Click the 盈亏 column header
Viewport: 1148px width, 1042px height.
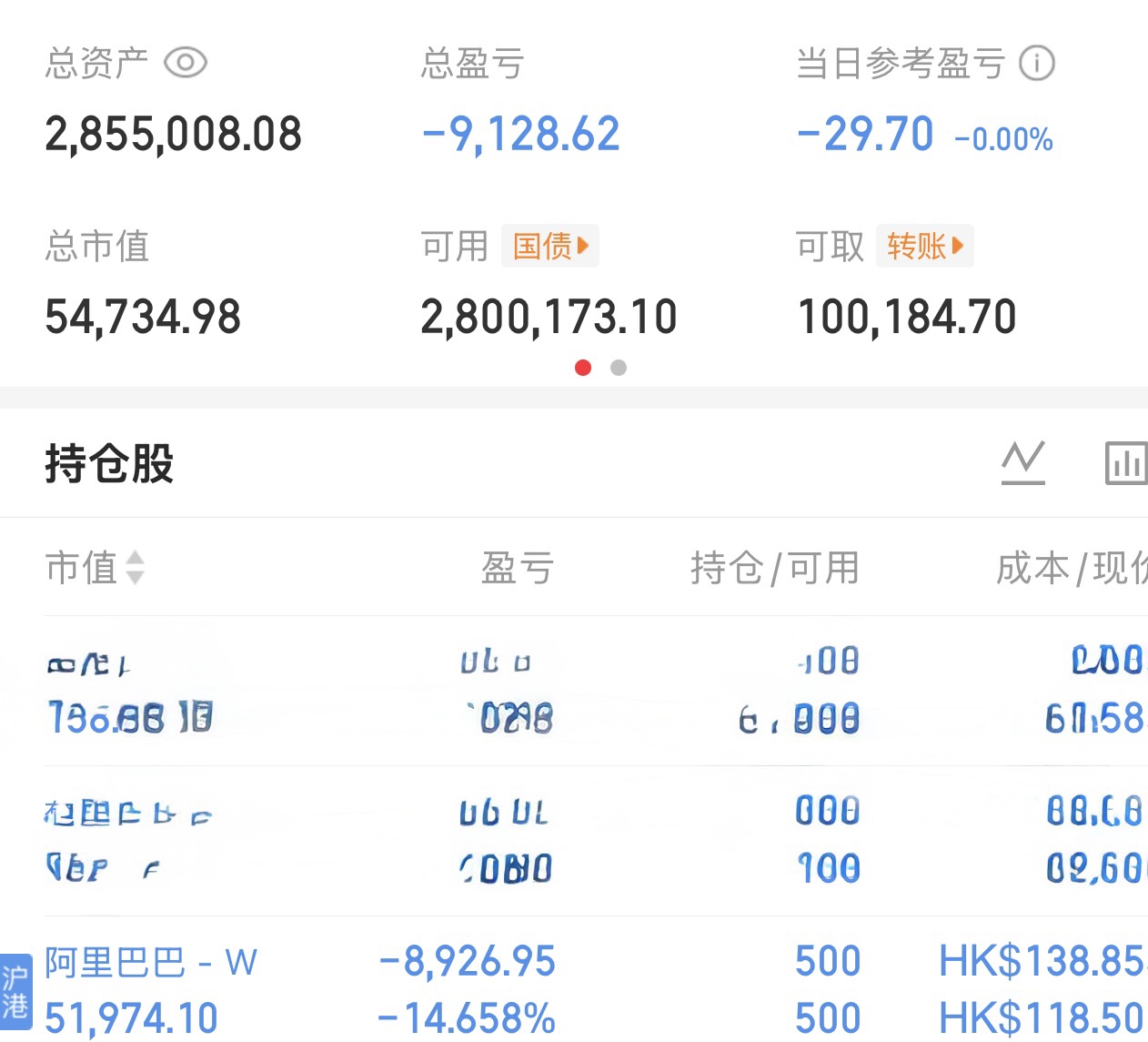(517, 568)
